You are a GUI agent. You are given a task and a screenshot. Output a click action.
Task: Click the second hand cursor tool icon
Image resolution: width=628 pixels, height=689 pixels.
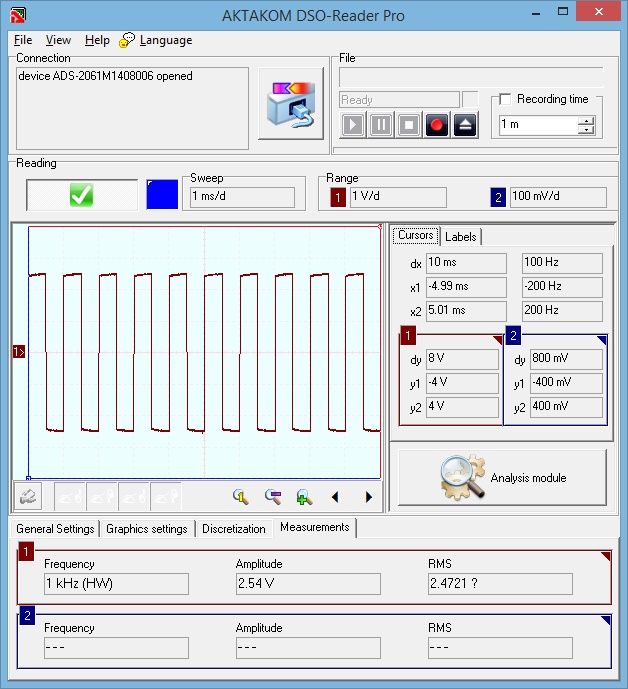(x=102, y=497)
